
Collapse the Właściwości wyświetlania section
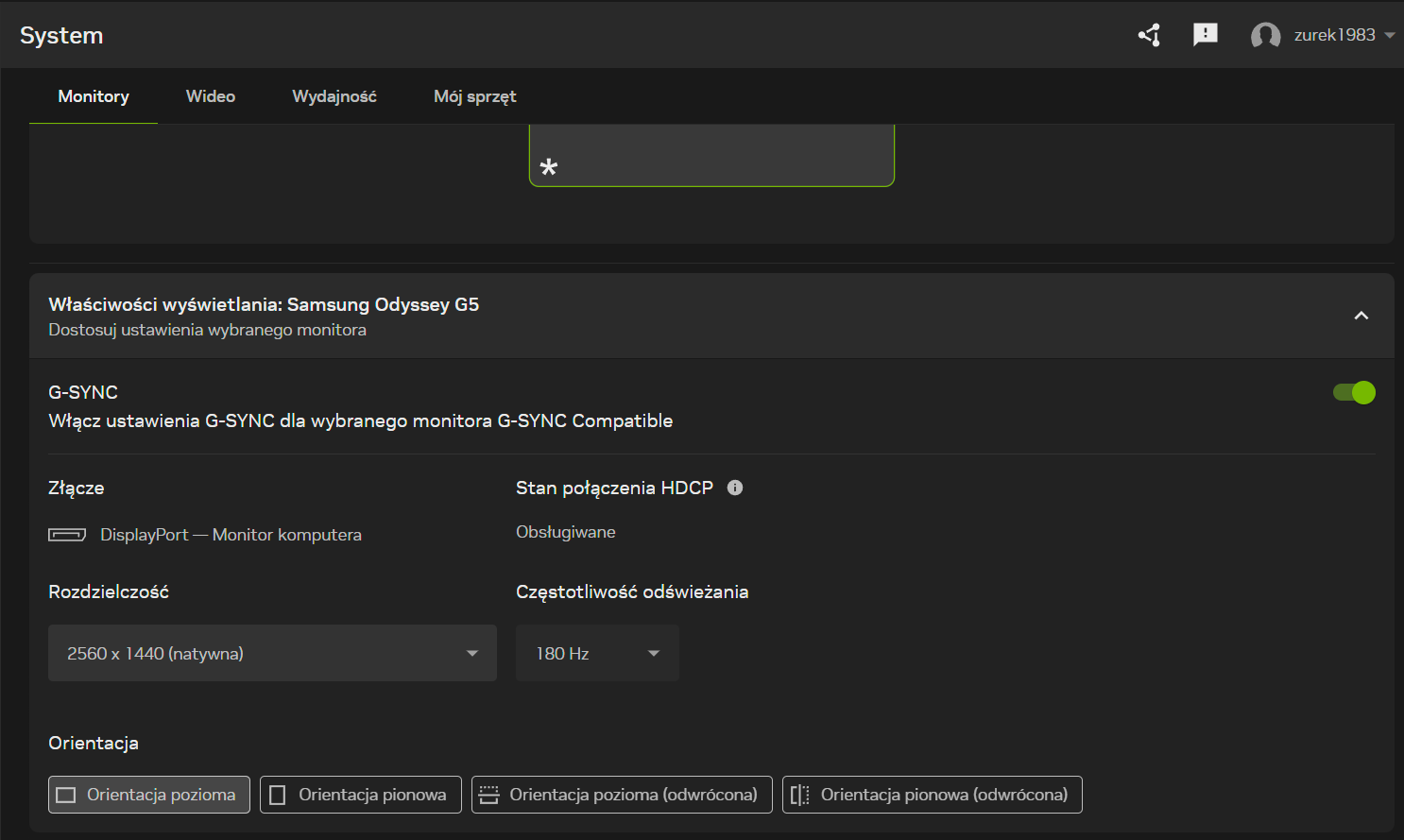coord(1361,316)
